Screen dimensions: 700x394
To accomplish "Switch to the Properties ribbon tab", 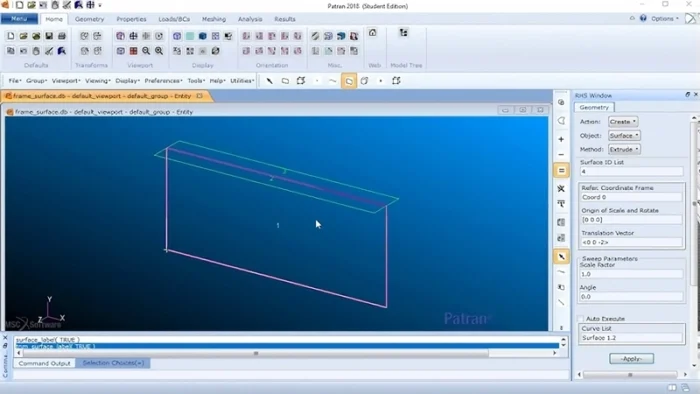I will pos(131,19).
